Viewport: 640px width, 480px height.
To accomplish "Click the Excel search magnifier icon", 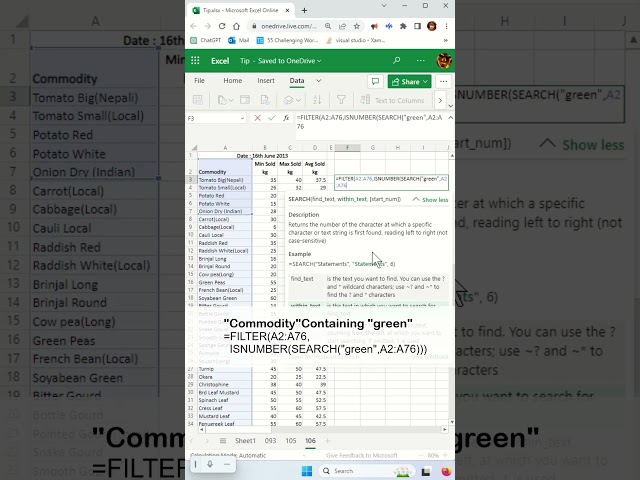I will click(396, 60).
